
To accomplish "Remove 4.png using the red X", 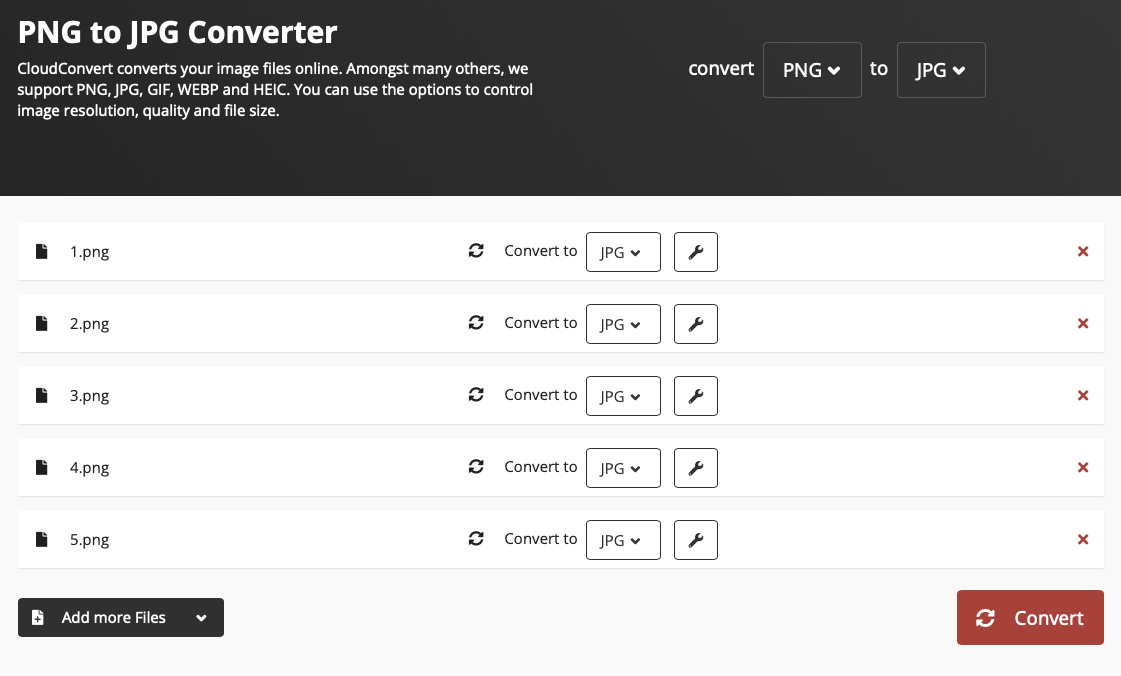I will tap(1082, 468).
